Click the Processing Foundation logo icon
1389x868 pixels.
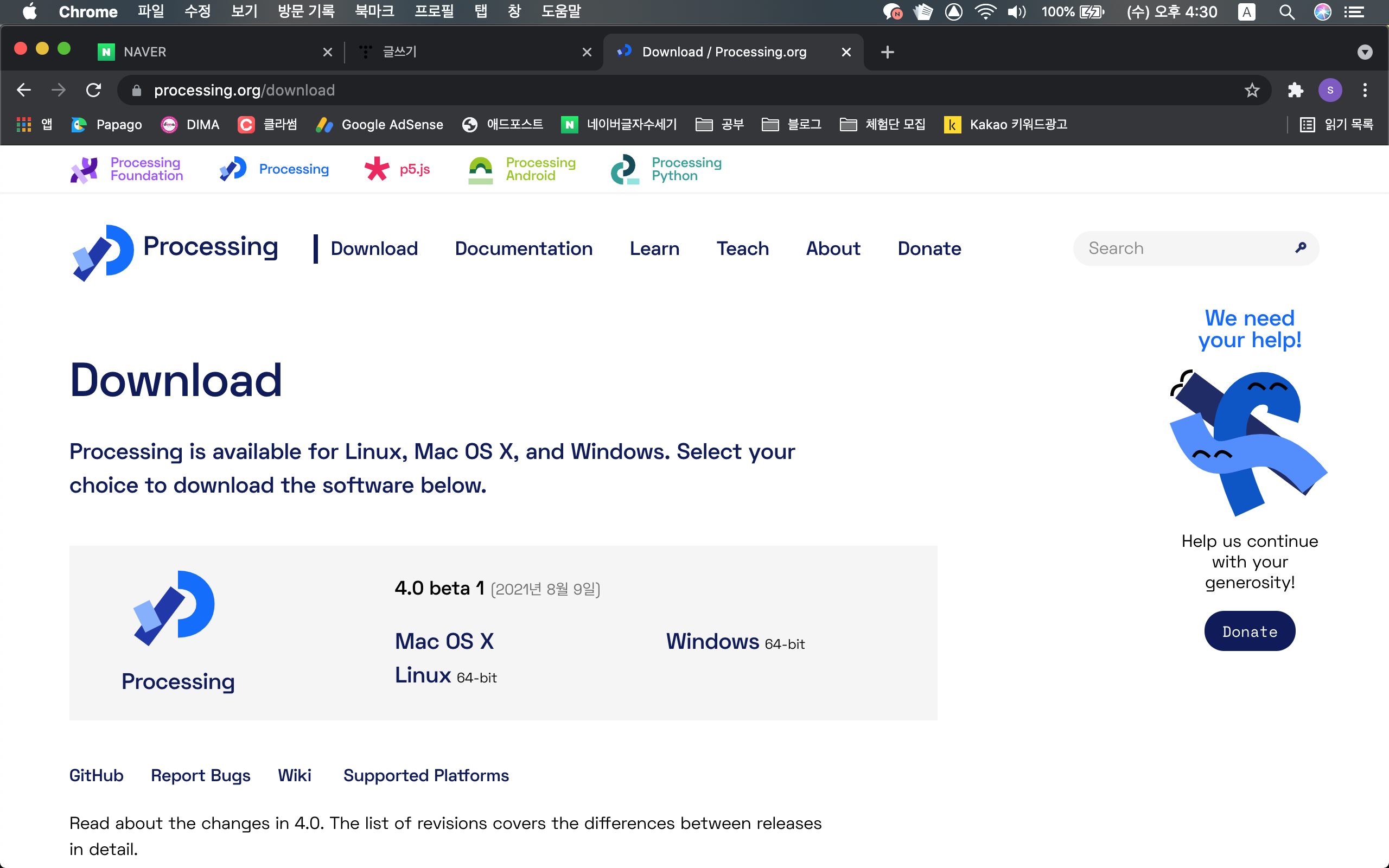pos(85,169)
